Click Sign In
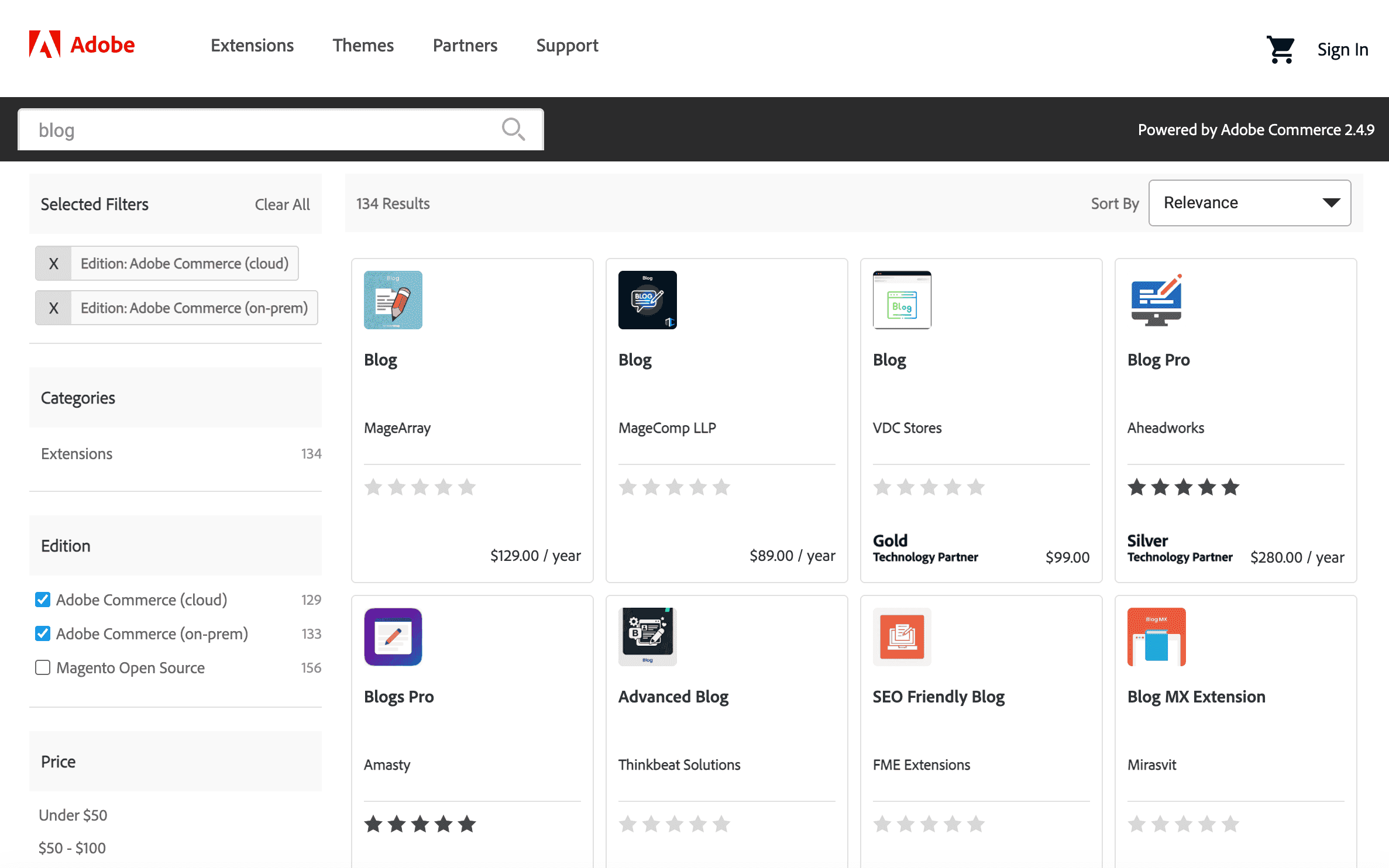This screenshot has height=868, width=1389. click(1343, 50)
